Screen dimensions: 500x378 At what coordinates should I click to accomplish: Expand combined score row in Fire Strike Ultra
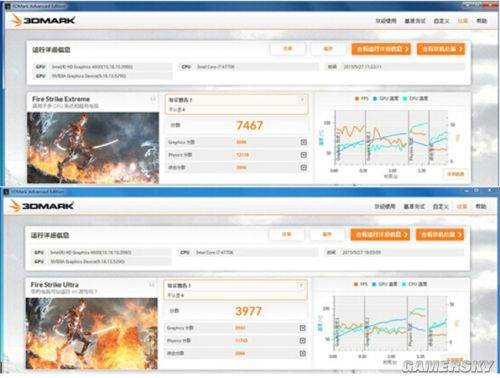pos(302,353)
